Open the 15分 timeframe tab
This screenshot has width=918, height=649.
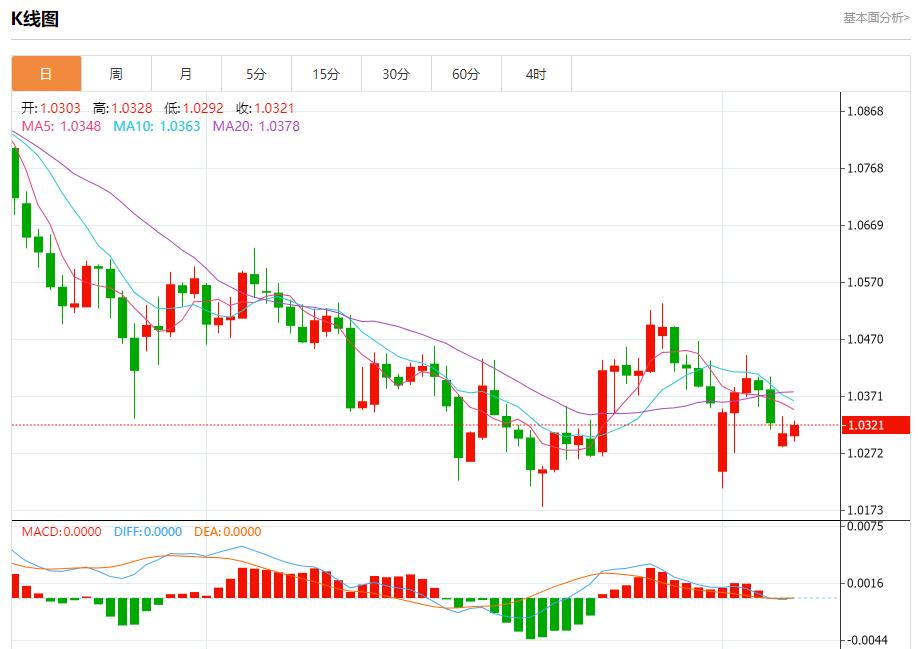coord(326,74)
